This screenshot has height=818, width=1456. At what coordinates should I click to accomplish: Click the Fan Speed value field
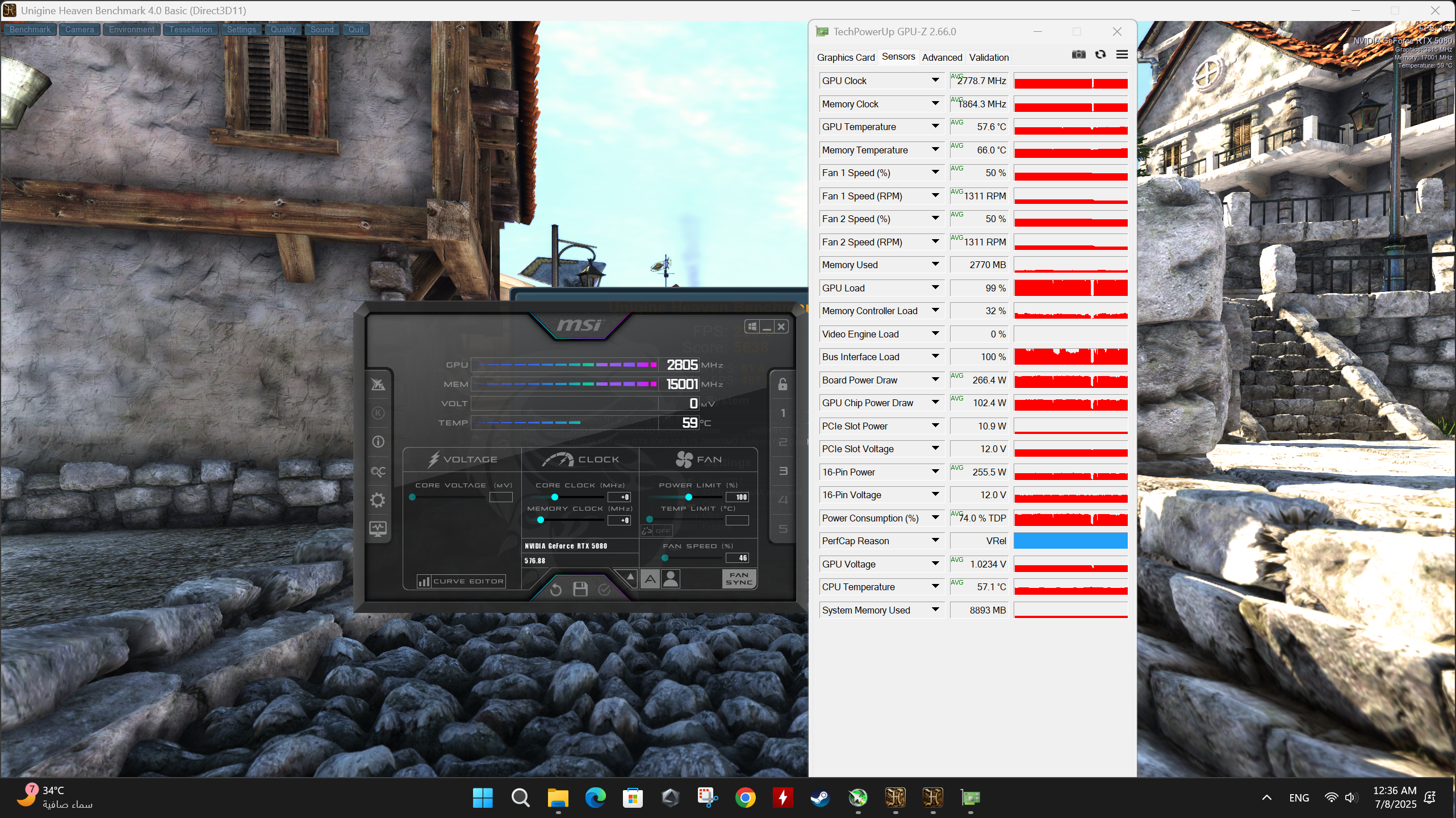738,558
